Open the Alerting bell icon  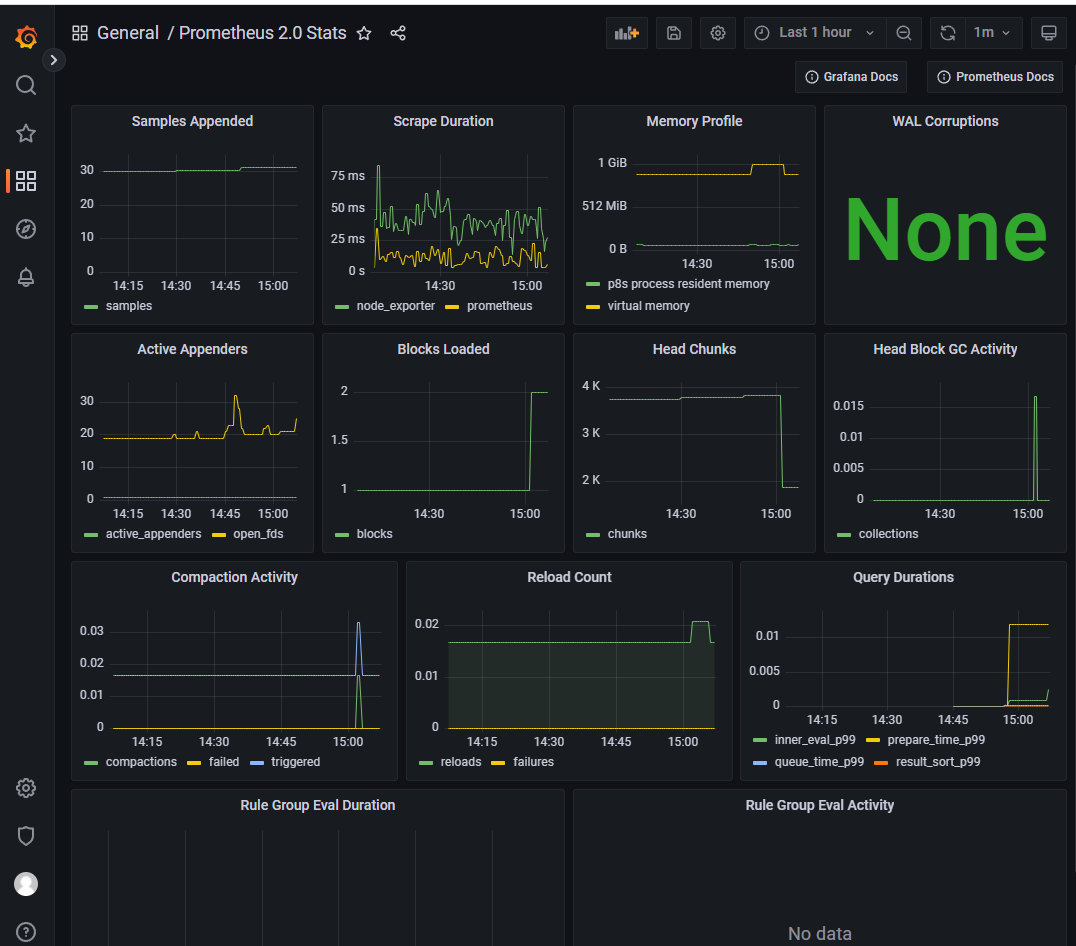coord(26,277)
